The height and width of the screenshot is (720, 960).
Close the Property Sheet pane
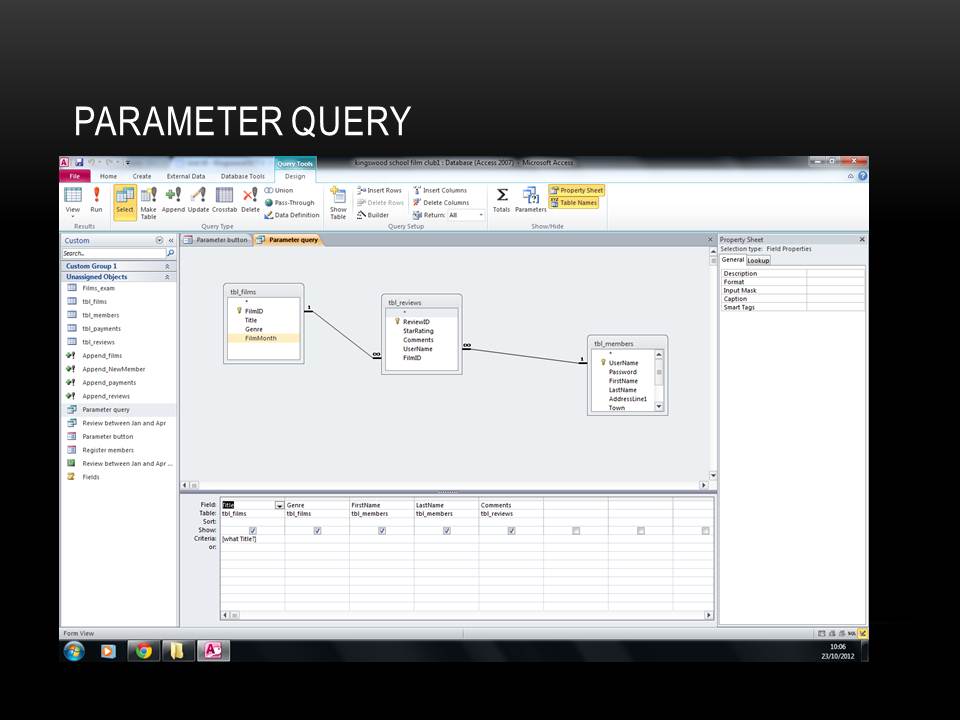pos(862,239)
